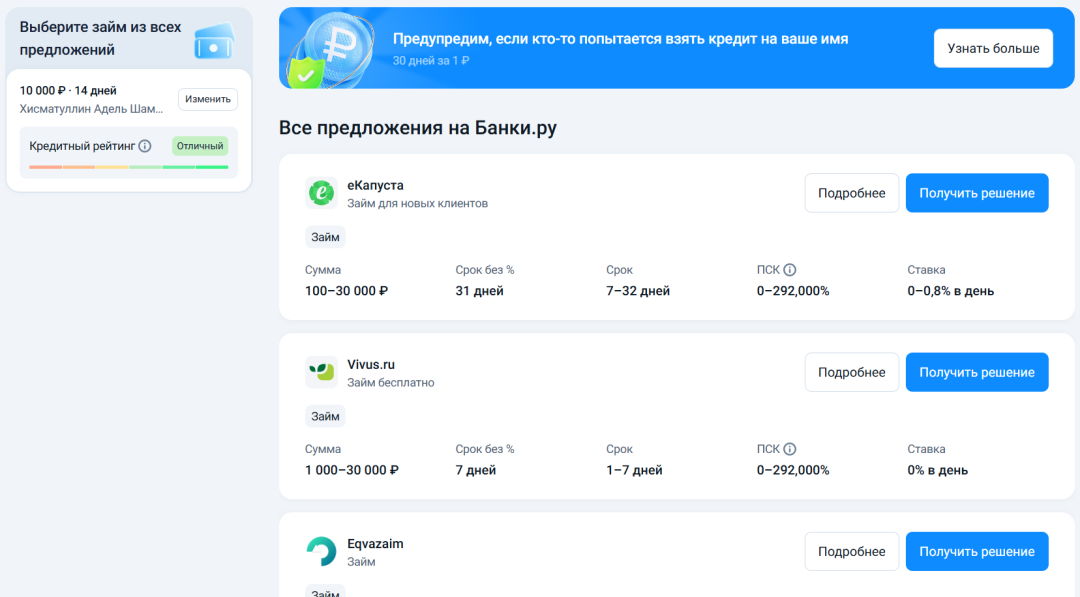Screen dimensions: 1080x597
Task: Click the ruble shield icon in banner
Action: click(x=331, y=51)
